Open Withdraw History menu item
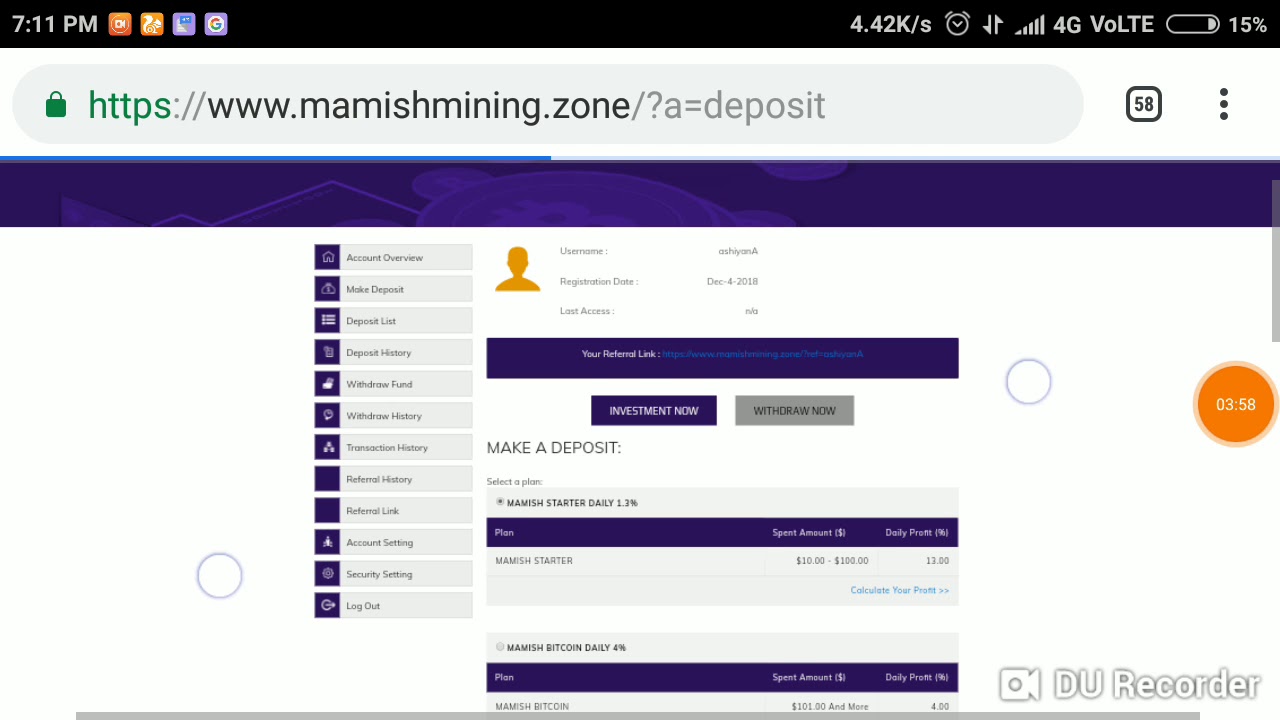Image resolution: width=1280 pixels, height=720 pixels. pos(393,415)
